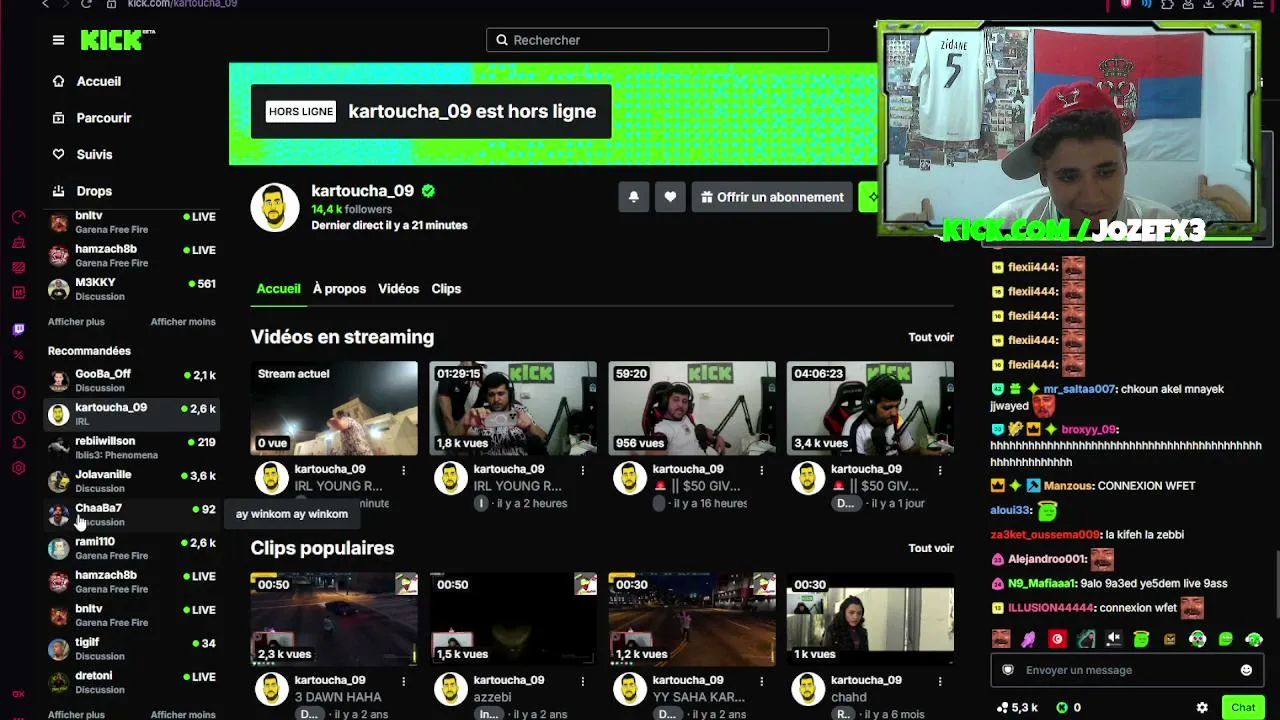
Task: Click chat username Manzous
Action: click(x=1068, y=486)
